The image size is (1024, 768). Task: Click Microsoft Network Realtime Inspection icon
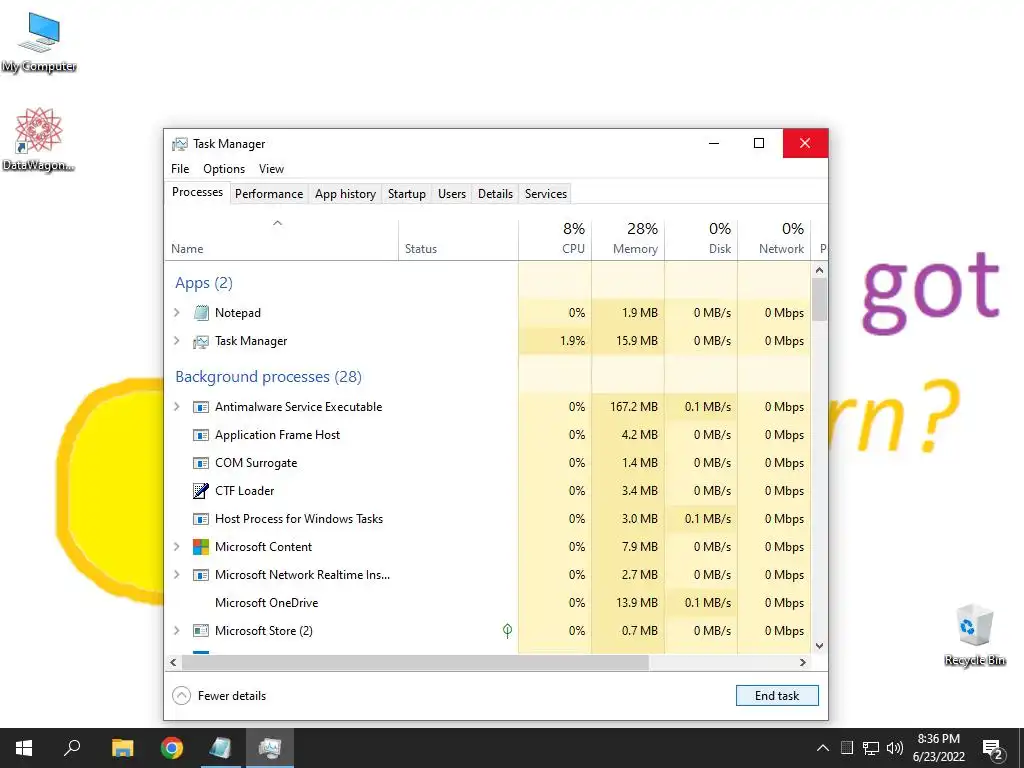(201, 575)
